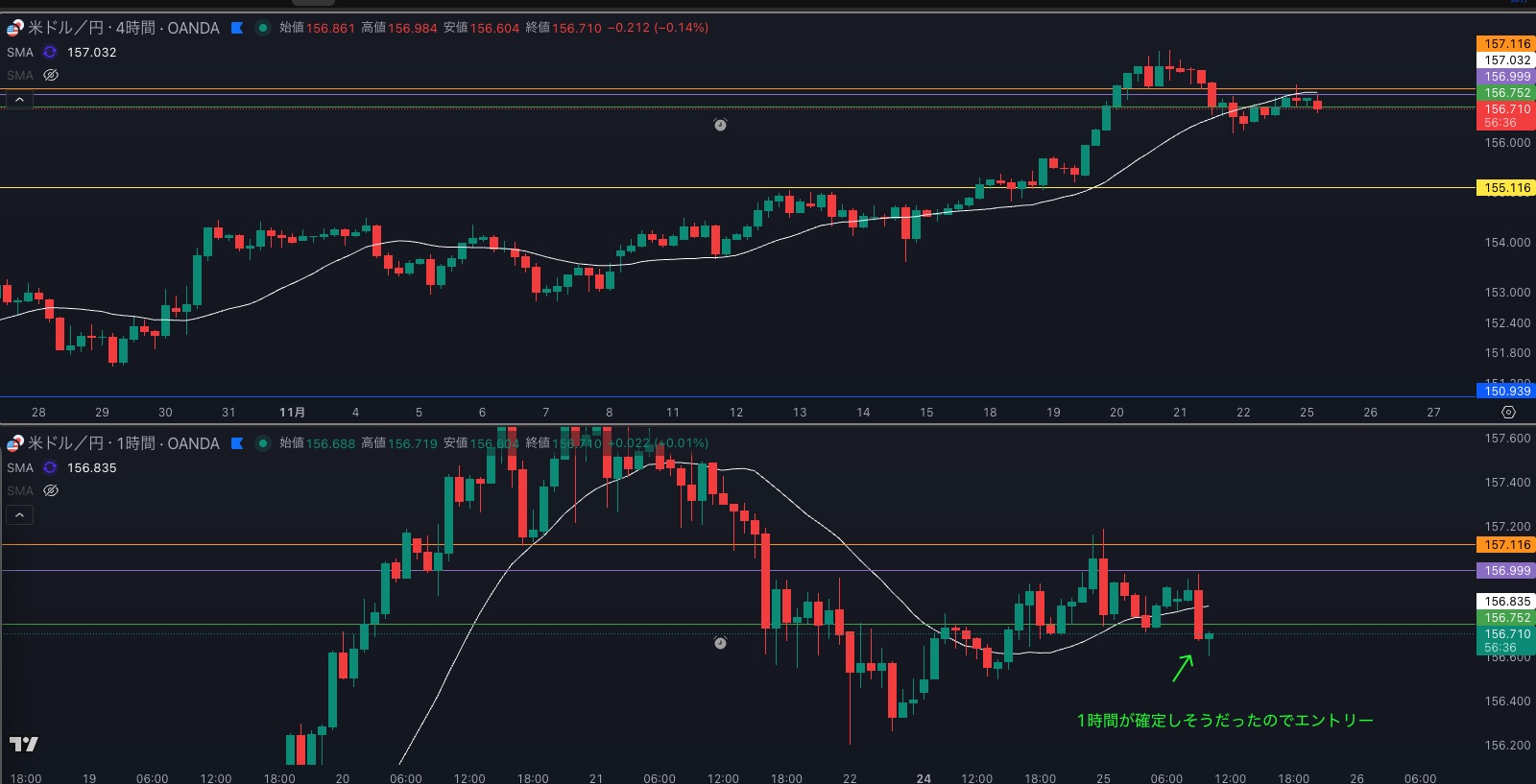This screenshot has height=784, width=1536.
Task: Click the green market status dot on 1-hour chart
Action: (x=262, y=443)
